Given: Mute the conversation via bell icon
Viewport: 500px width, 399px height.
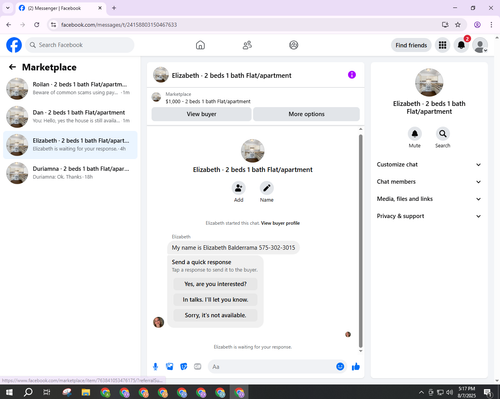Looking at the screenshot, I should pyautogui.click(x=415, y=134).
